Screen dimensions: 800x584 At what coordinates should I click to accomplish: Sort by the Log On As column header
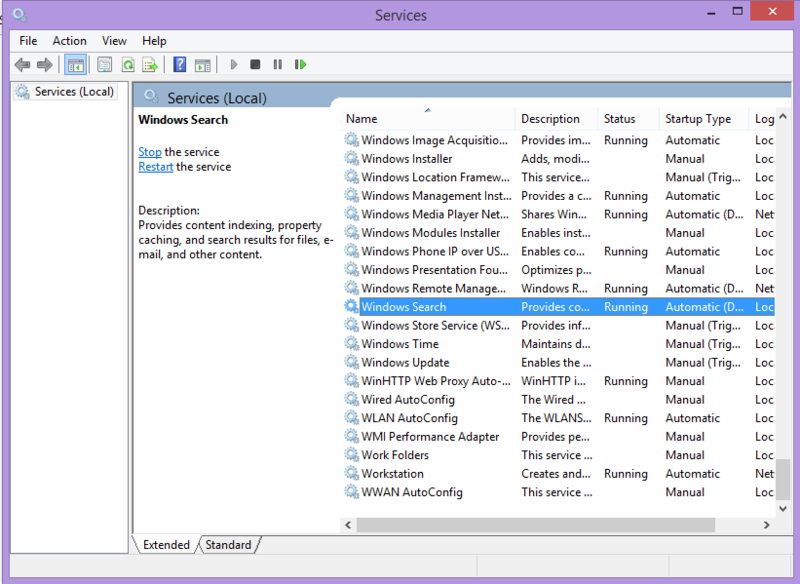(x=762, y=119)
